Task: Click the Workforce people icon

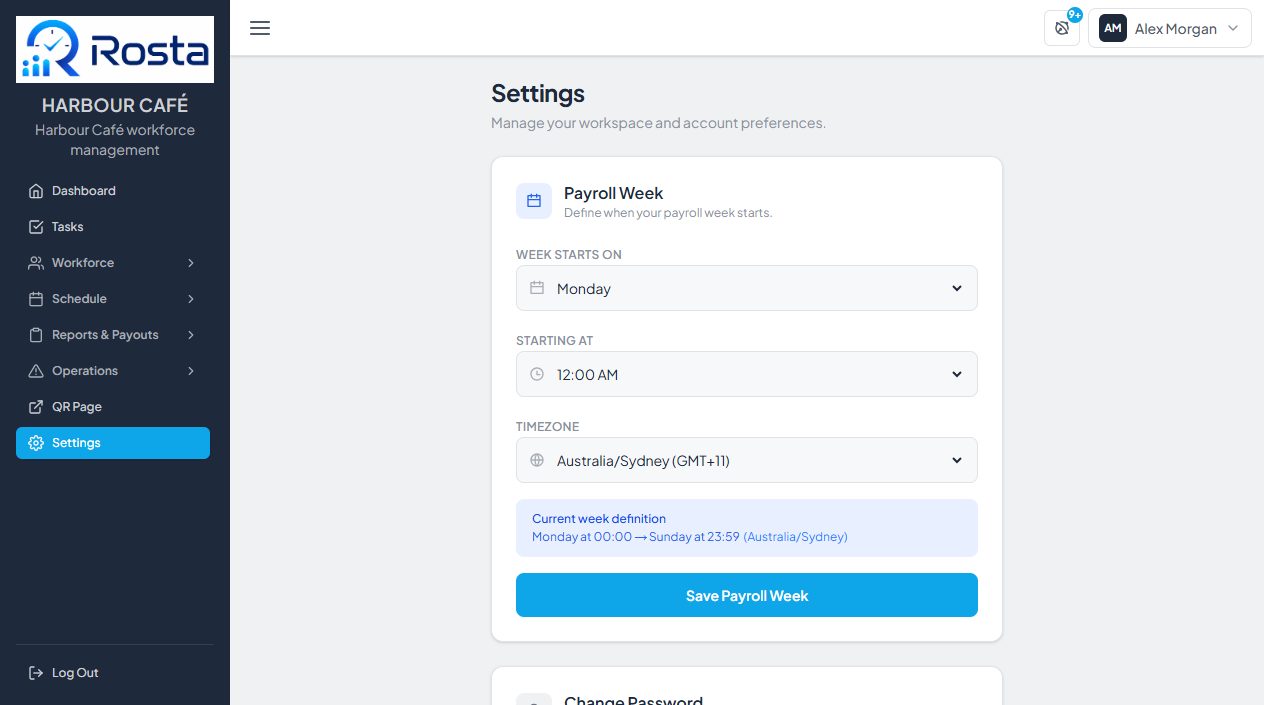Action: coord(36,263)
